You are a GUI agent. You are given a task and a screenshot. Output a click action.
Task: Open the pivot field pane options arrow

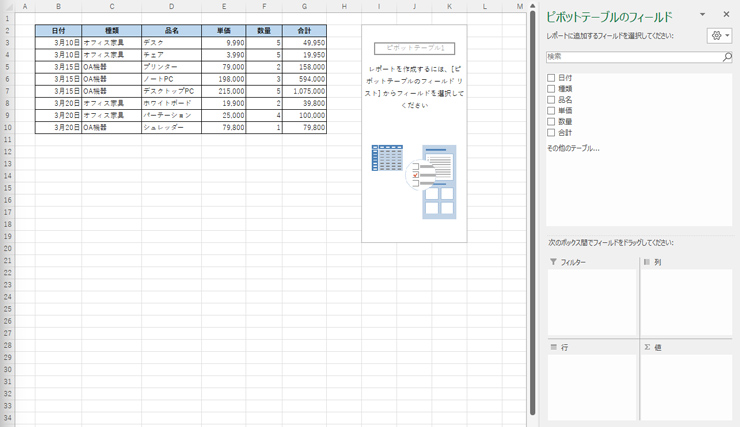(x=702, y=15)
